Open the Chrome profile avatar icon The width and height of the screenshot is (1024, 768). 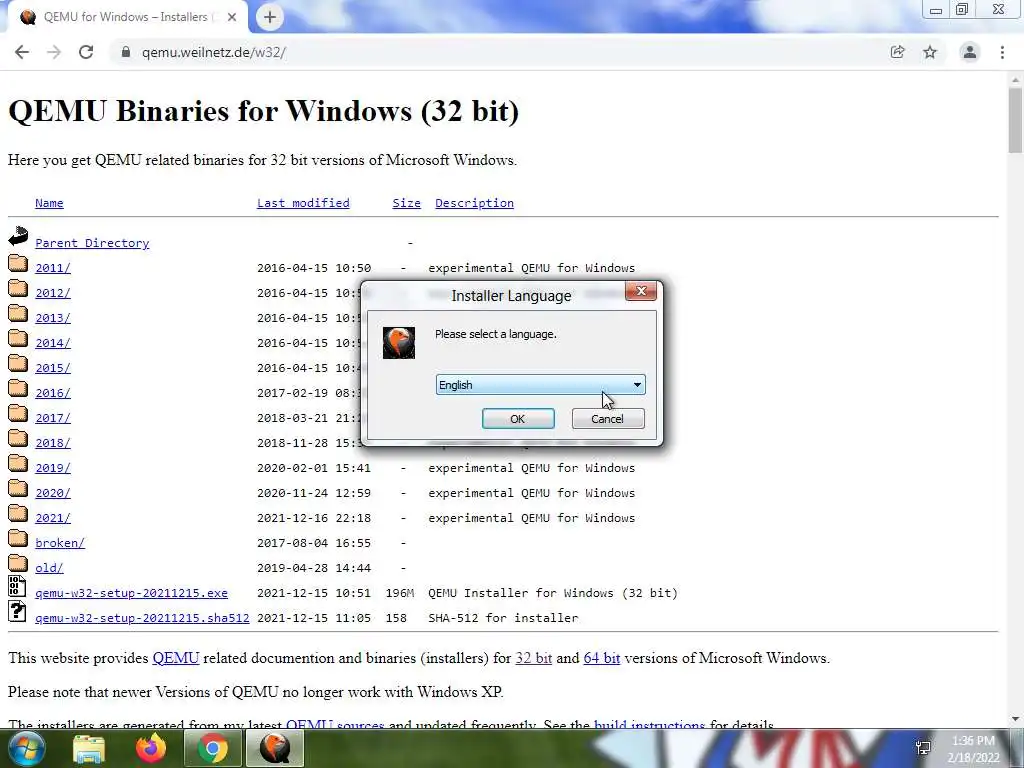970,52
